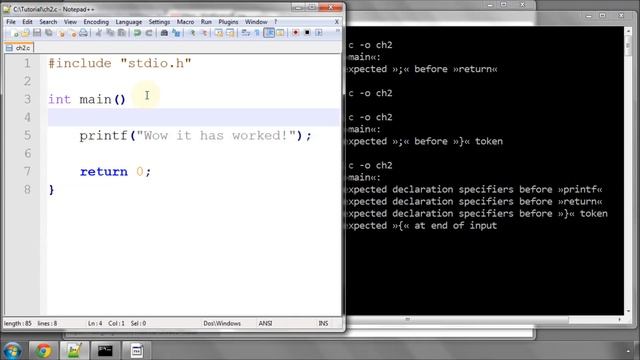This screenshot has height=360, width=640.
Task: Click 'Ln : 4' in the status bar
Action: click(x=95, y=323)
